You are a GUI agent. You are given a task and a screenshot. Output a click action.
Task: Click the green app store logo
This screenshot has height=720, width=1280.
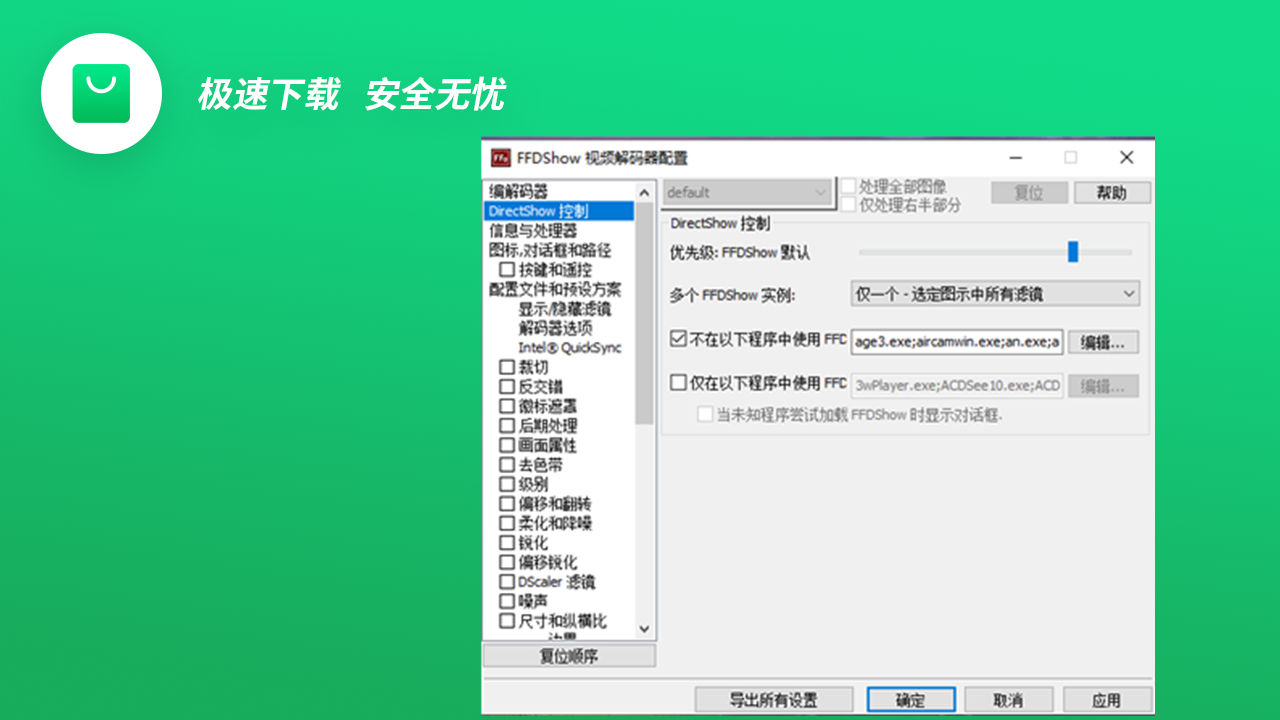101,93
